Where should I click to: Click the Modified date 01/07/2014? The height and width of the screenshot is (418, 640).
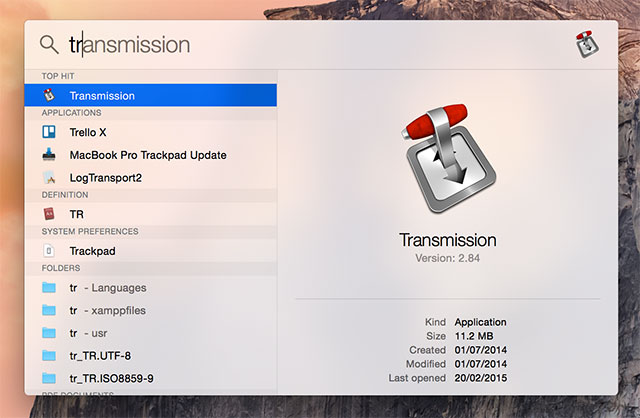481,364
